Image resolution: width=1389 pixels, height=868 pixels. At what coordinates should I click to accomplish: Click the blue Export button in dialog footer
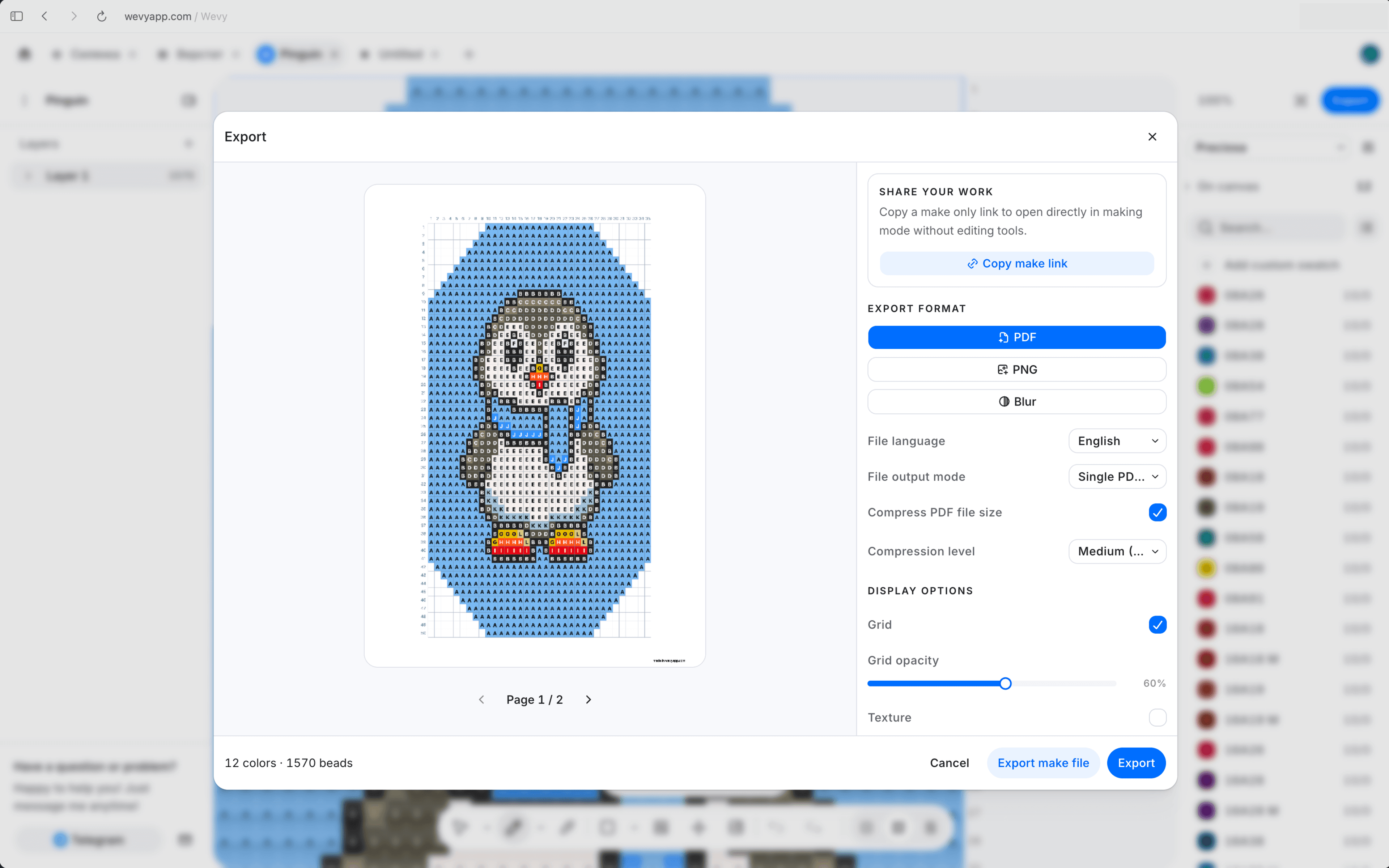tap(1136, 763)
